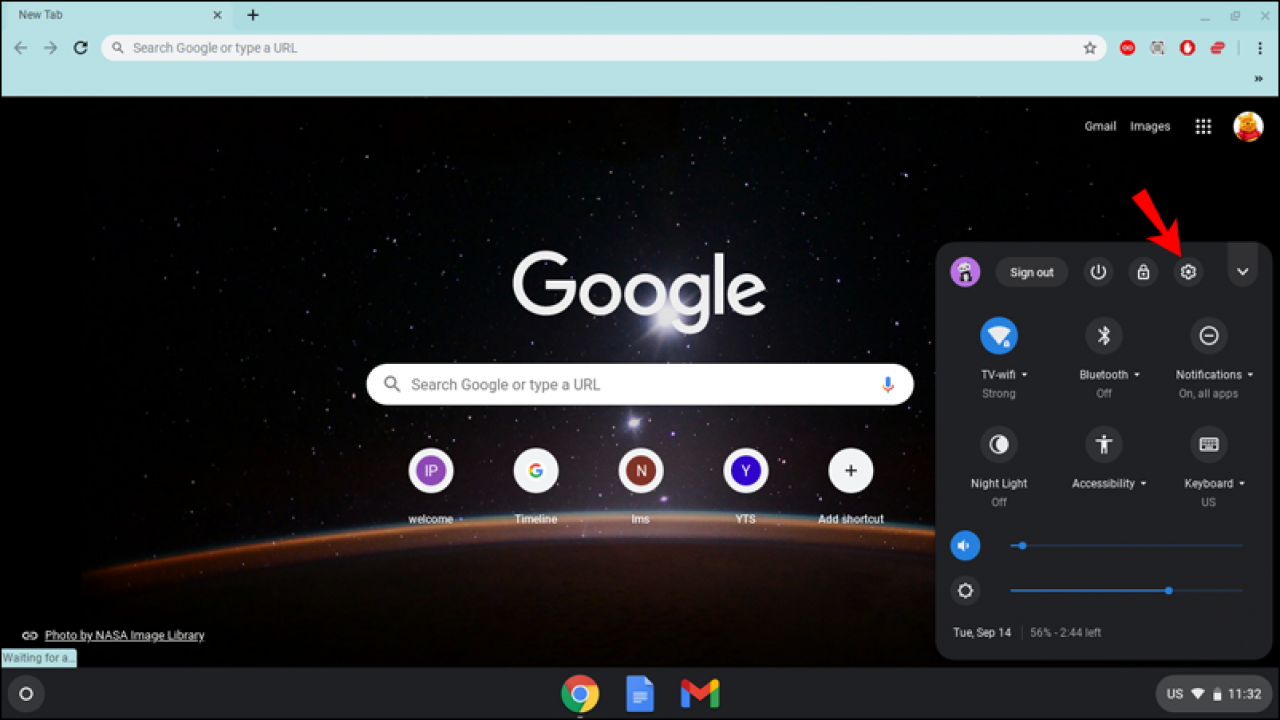Open the Photo by NASA Image Library link
Screen dimensions: 1280x720
124,634
